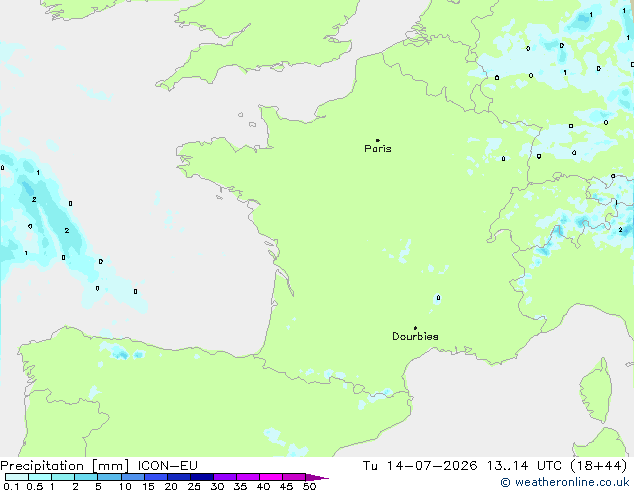The image size is (634, 490).
Task: Click the above-50 mm legend arrow tip
Action: click(317, 478)
